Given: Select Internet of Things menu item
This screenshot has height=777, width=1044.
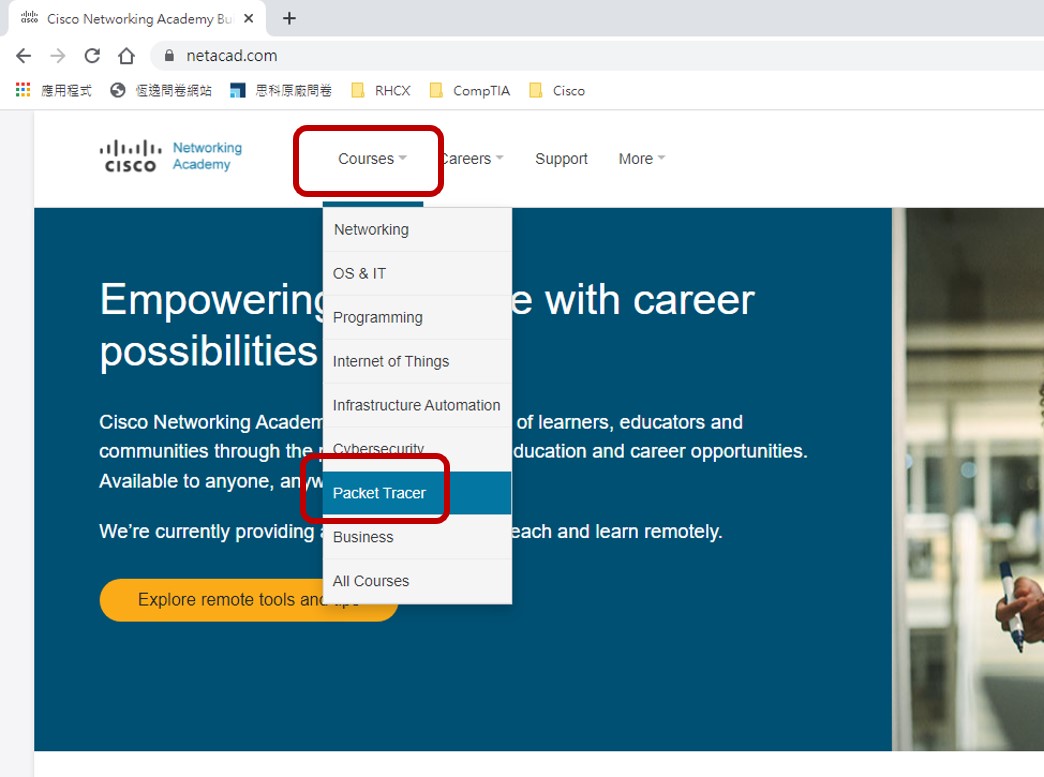Looking at the screenshot, I should tap(417, 362).
